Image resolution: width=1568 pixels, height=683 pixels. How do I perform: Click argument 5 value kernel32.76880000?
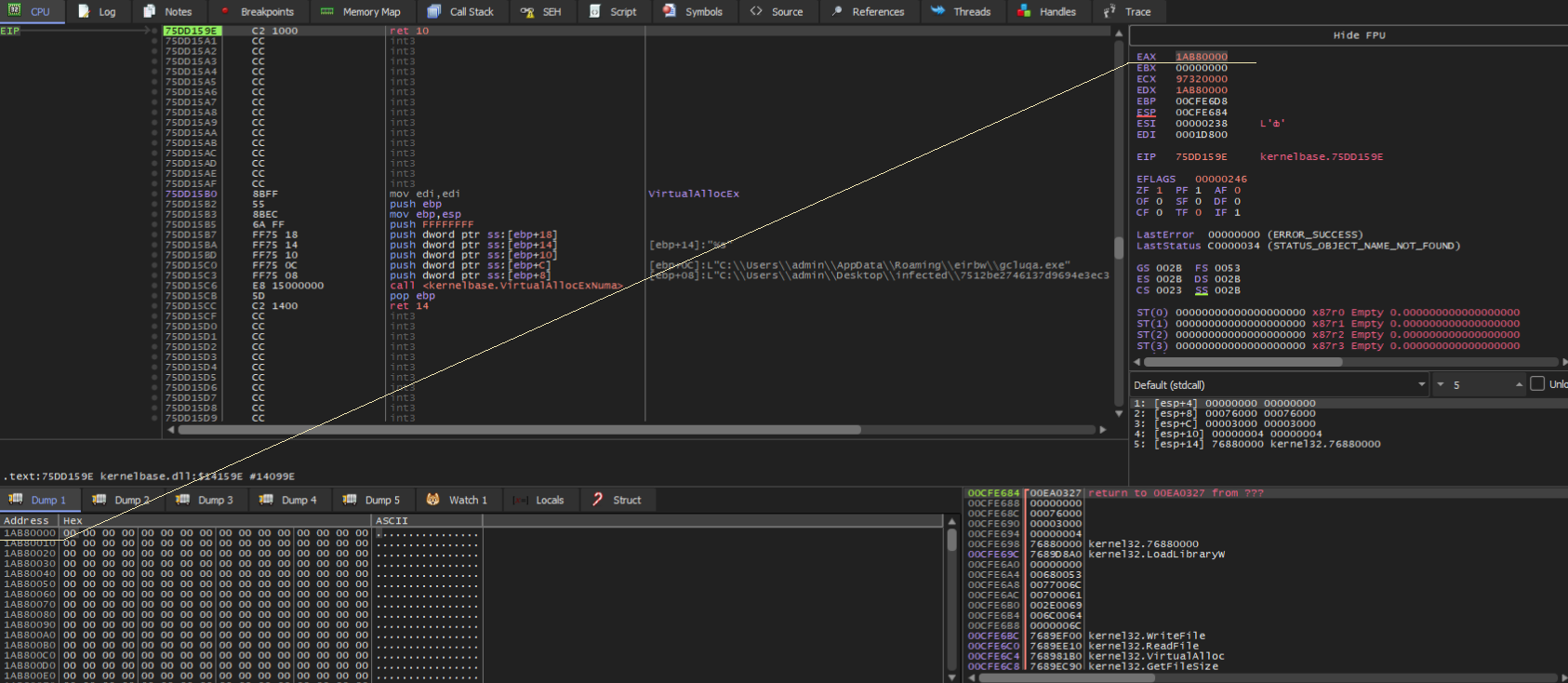1325,445
